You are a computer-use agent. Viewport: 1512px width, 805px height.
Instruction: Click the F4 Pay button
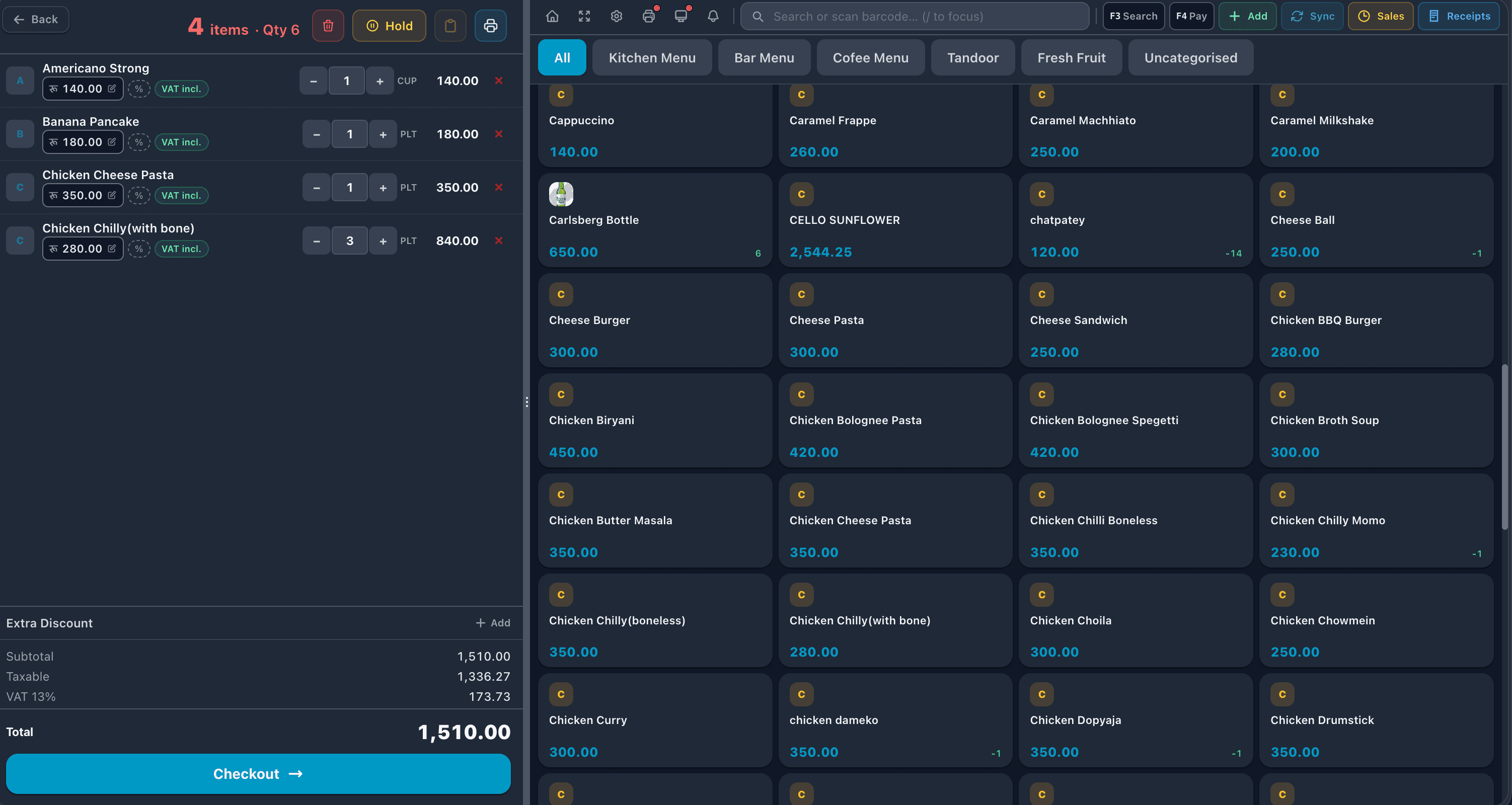coord(1191,17)
